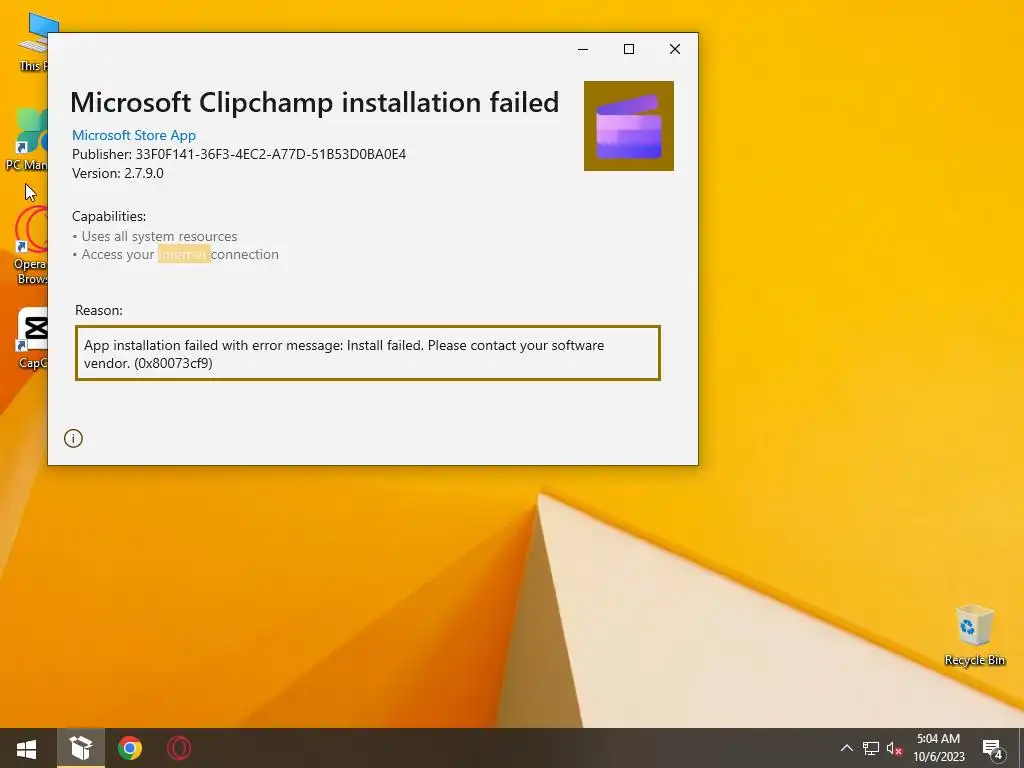1024x768 pixels.
Task: Open the Microsoft Store App link
Action: (x=134, y=135)
